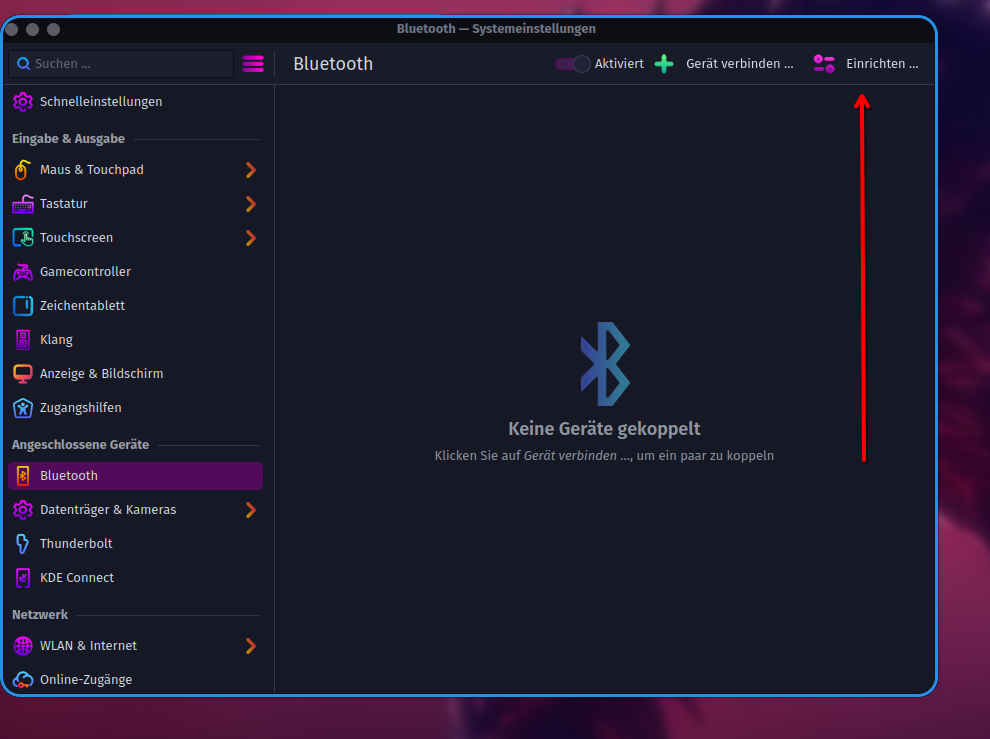
Task: Click the Klang speaker icon
Action: click(23, 340)
